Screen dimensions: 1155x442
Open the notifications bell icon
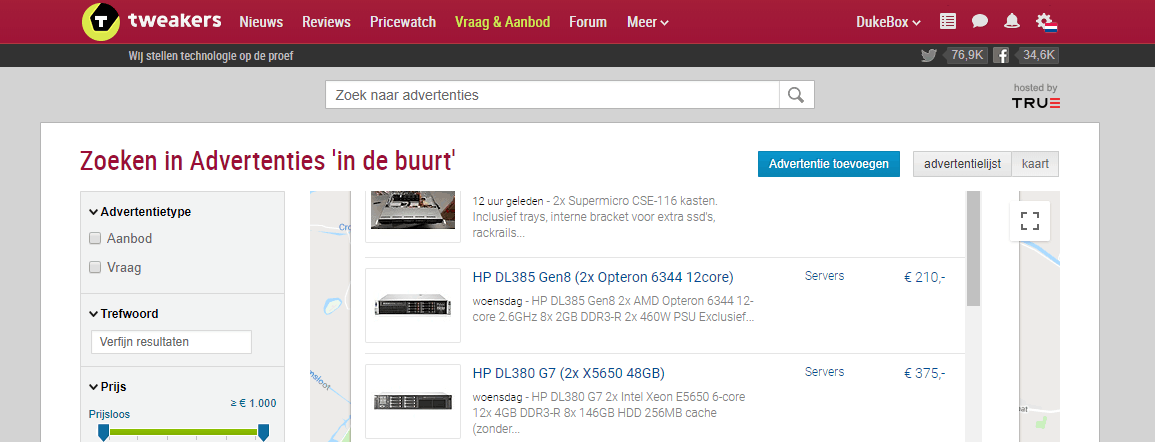pyautogui.click(x=1012, y=21)
